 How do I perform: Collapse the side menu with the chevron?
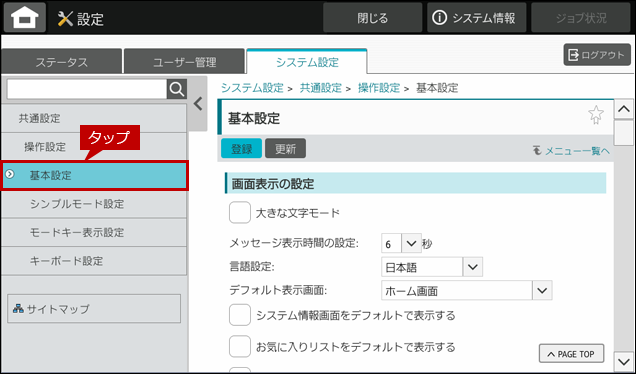click(x=198, y=104)
